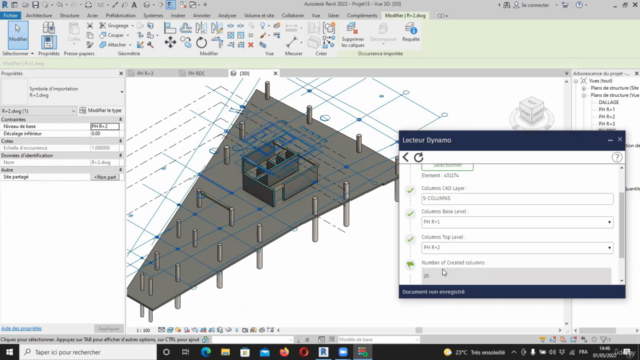Collapse Données d'identification property group

tap(120, 156)
